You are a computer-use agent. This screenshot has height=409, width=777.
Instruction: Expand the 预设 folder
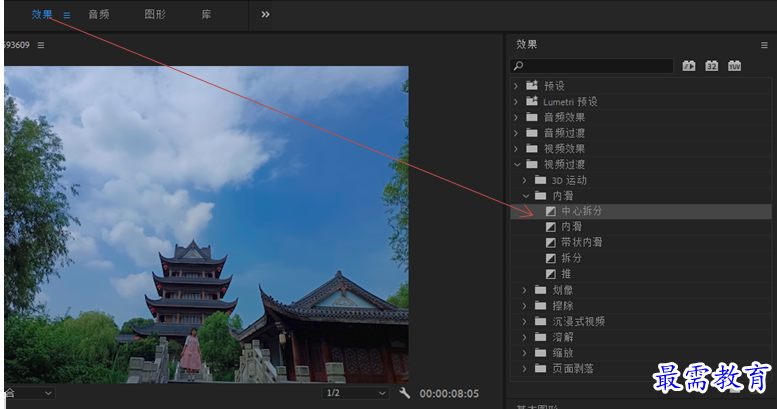[x=516, y=86]
